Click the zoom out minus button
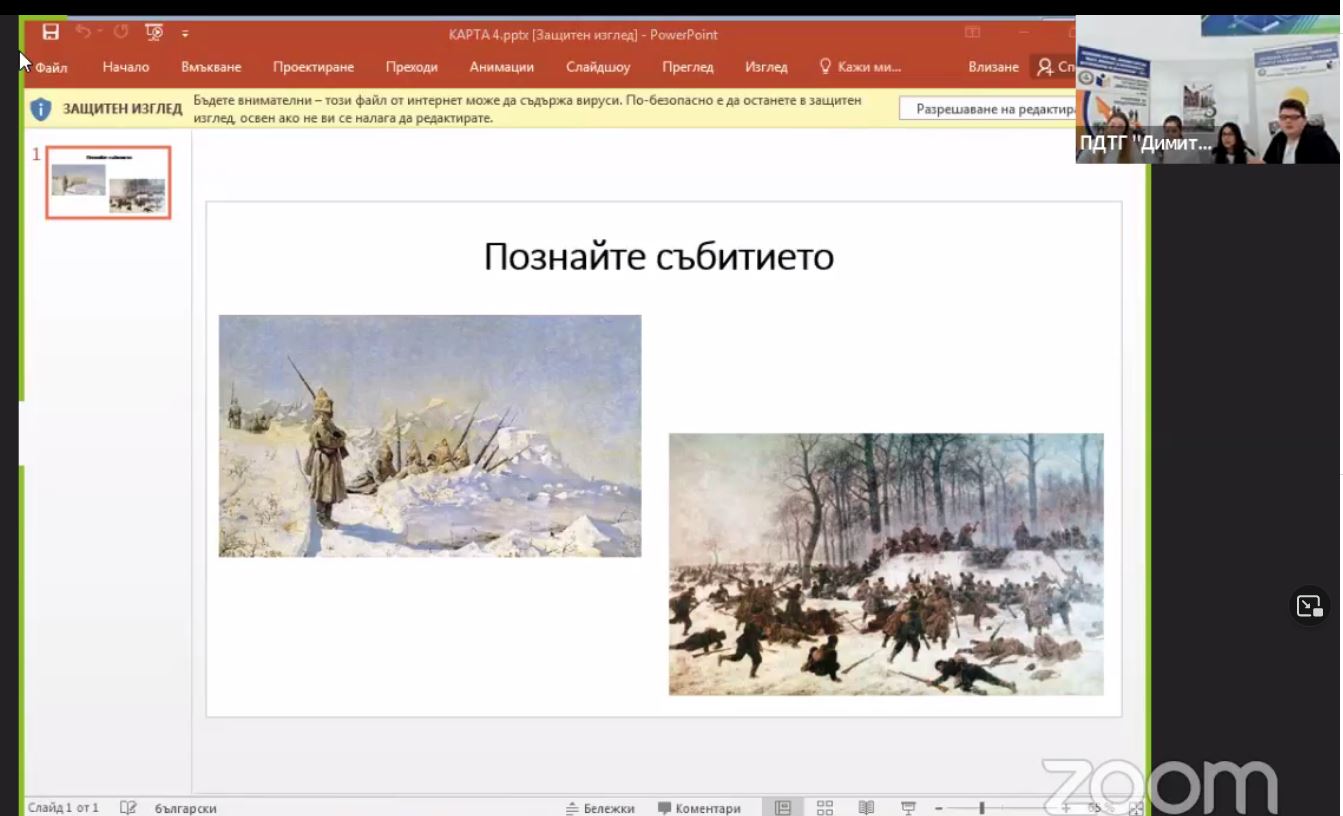Image resolution: width=1343 pixels, height=816 pixels. pyautogui.click(x=939, y=808)
